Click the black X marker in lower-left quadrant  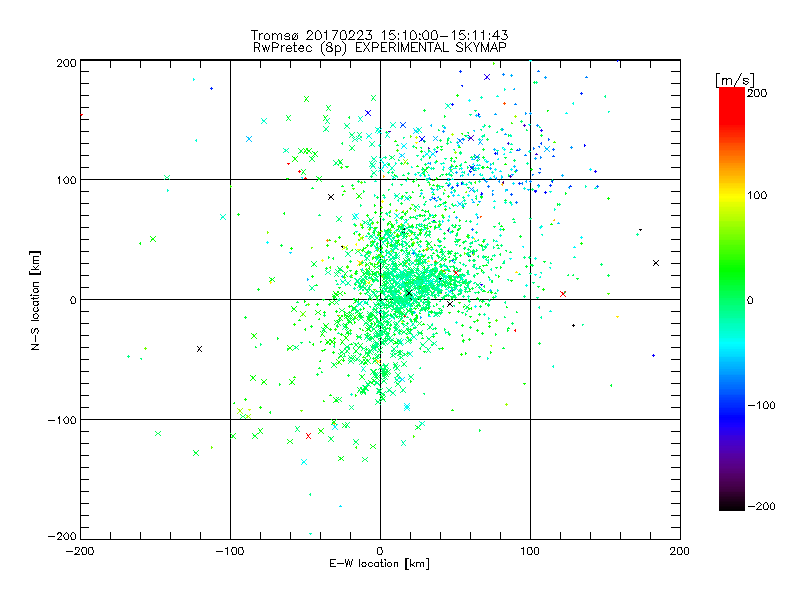199,349
